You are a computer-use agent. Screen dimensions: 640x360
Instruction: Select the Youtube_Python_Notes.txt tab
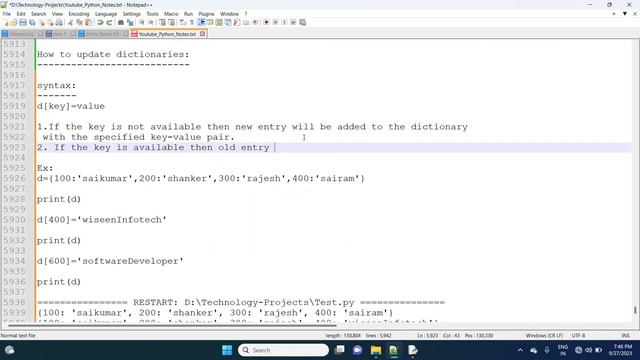point(167,34)
